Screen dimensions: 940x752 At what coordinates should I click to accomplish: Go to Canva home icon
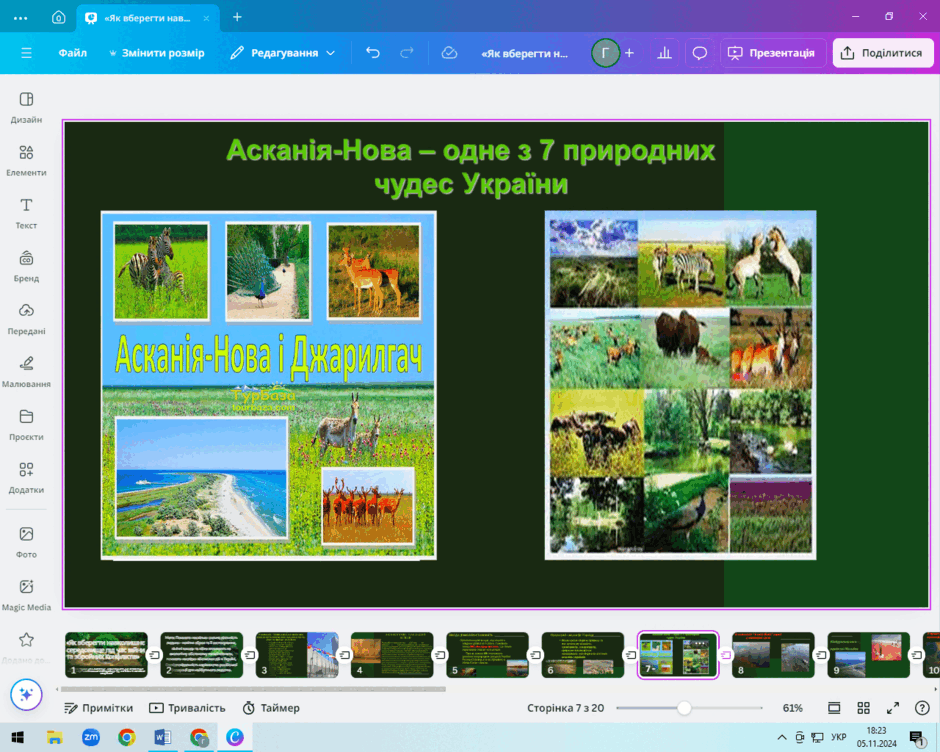click(59, 17)
